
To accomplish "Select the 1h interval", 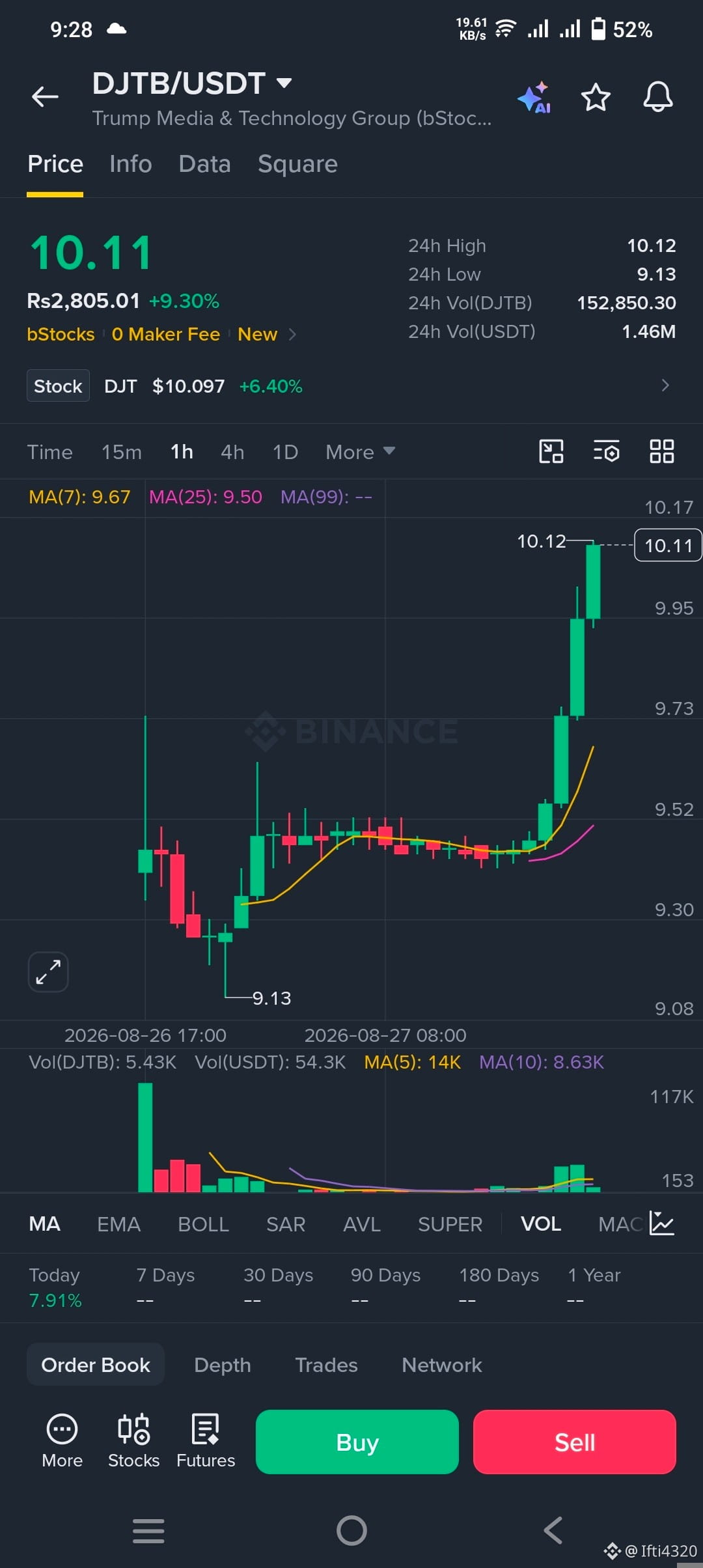I will pos(182,452).
